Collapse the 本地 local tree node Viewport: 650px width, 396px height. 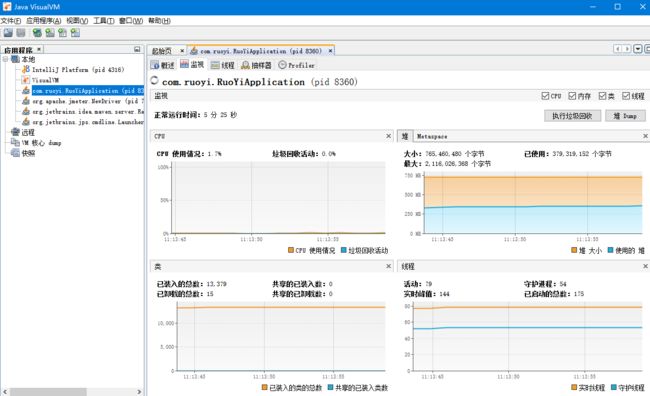tap(6, 59)
